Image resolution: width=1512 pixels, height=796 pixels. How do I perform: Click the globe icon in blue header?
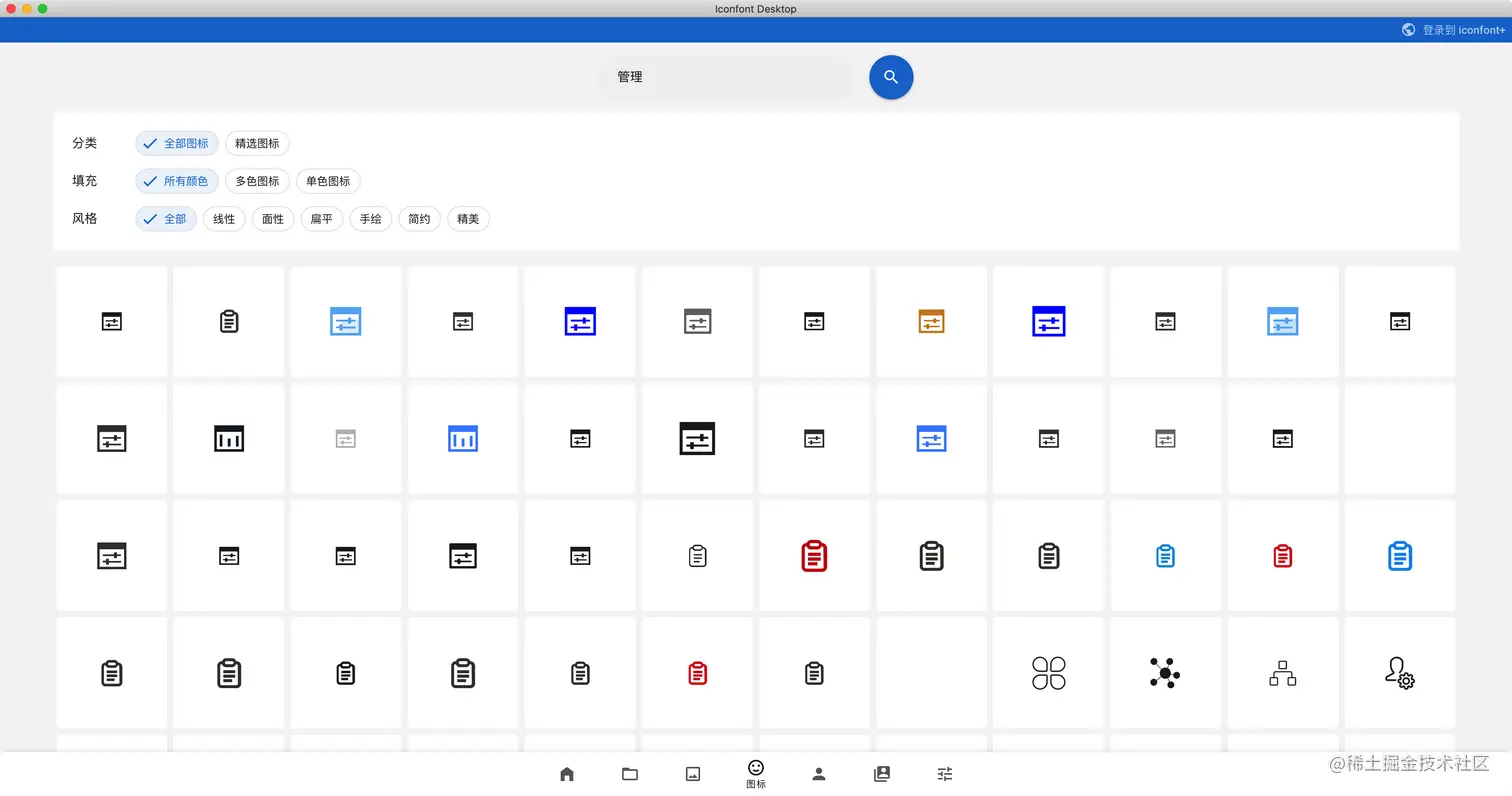(x=1409, y=30)
